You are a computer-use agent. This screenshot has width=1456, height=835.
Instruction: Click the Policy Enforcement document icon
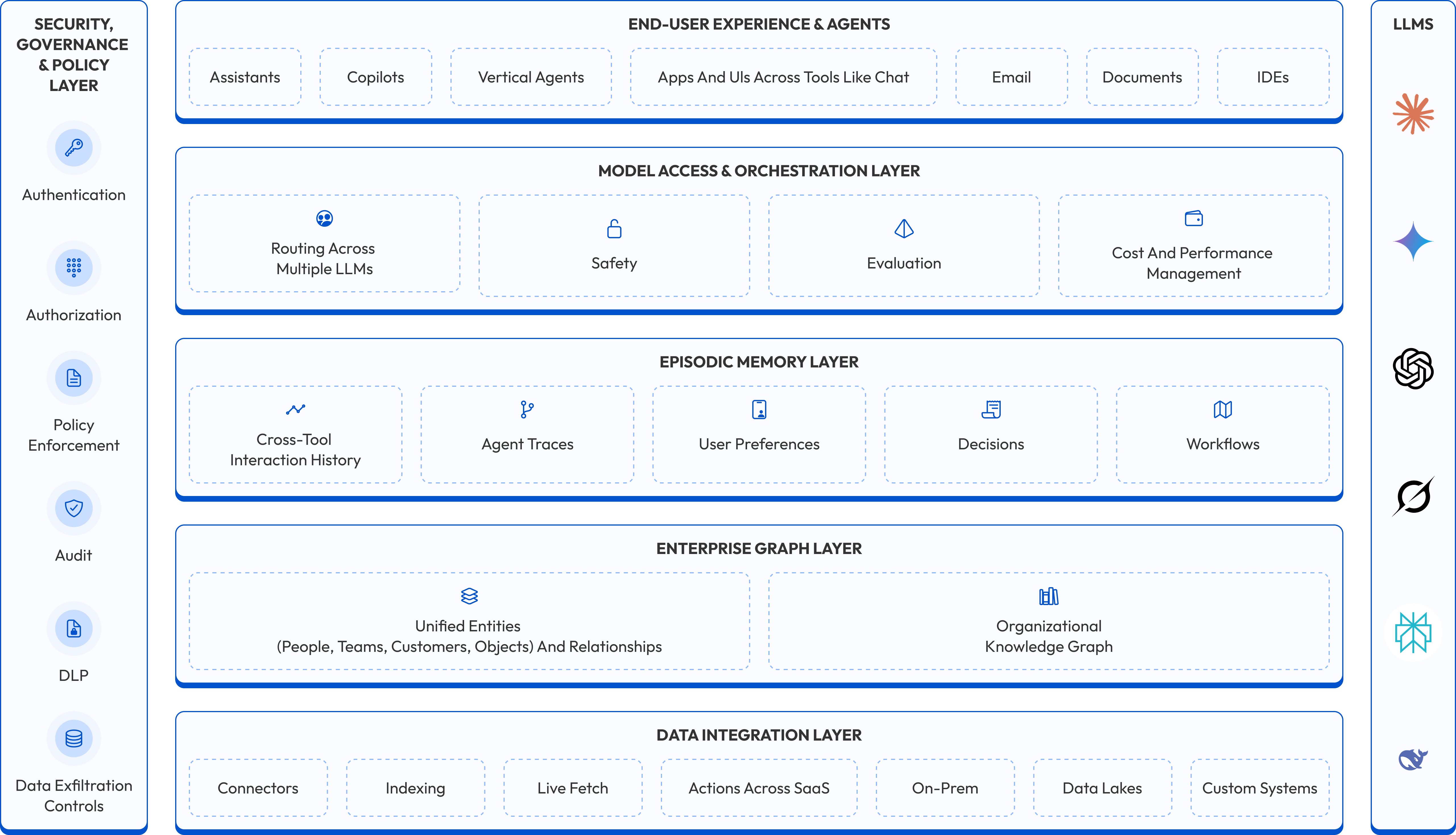click(73, 378)
